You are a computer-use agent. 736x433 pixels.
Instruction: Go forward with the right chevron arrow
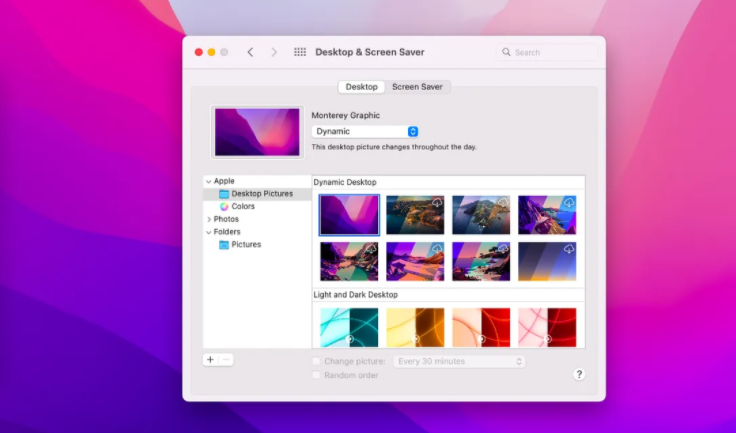pyautogui.click(x=274, y=52)
